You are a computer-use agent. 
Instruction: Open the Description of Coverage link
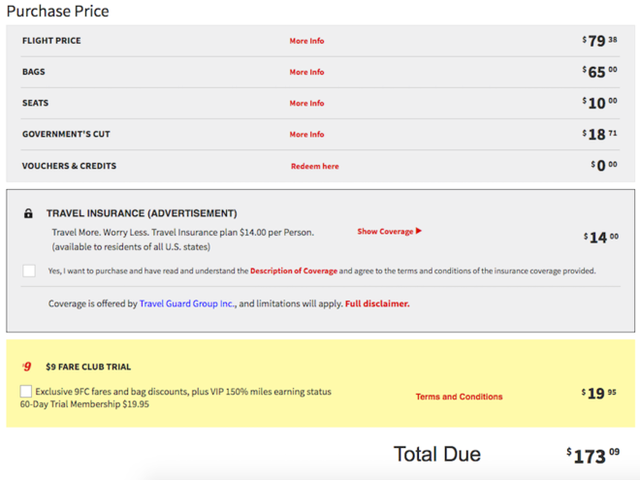point(293,271)
